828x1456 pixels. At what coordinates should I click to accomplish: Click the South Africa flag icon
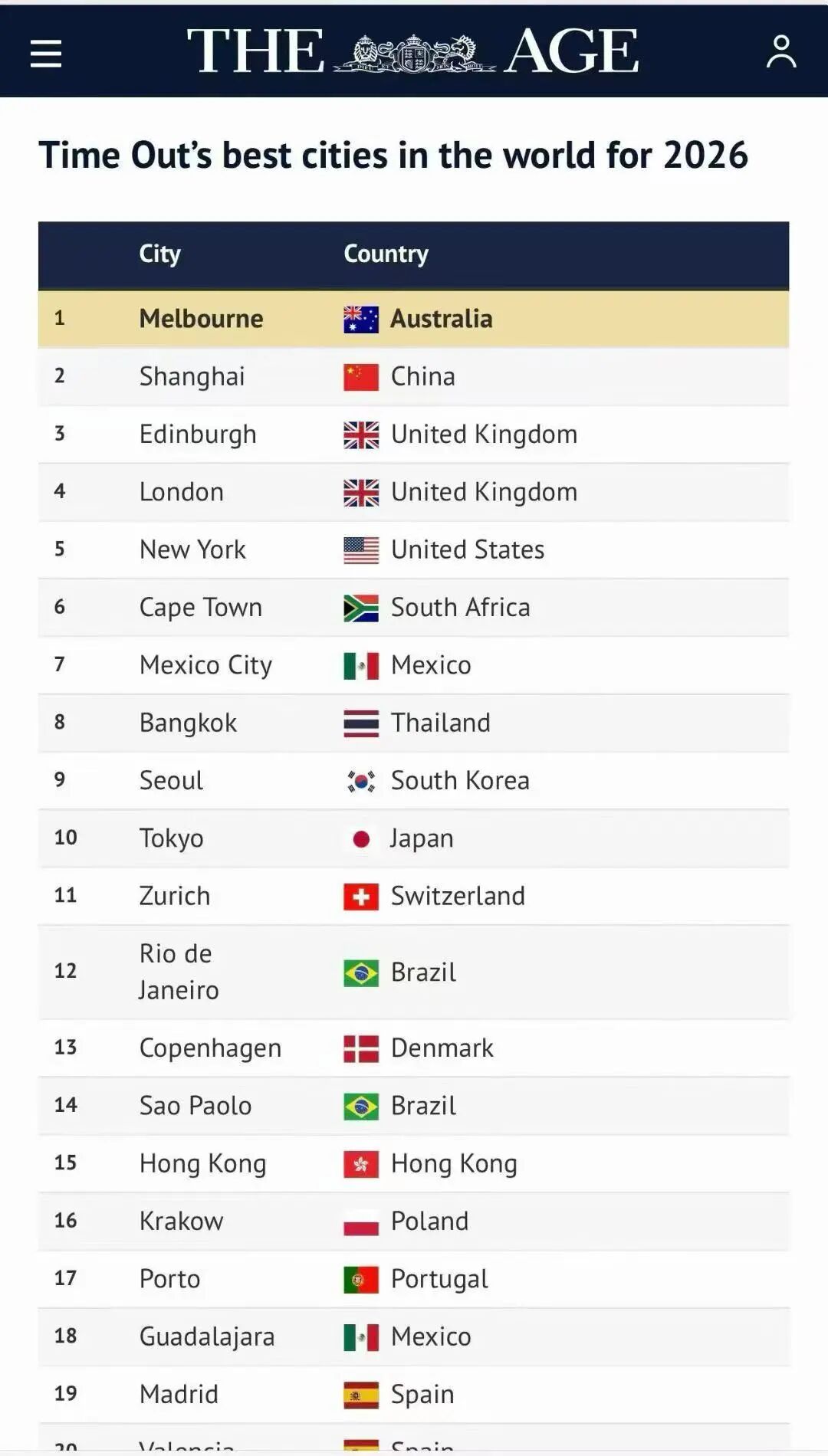[360, 608]
